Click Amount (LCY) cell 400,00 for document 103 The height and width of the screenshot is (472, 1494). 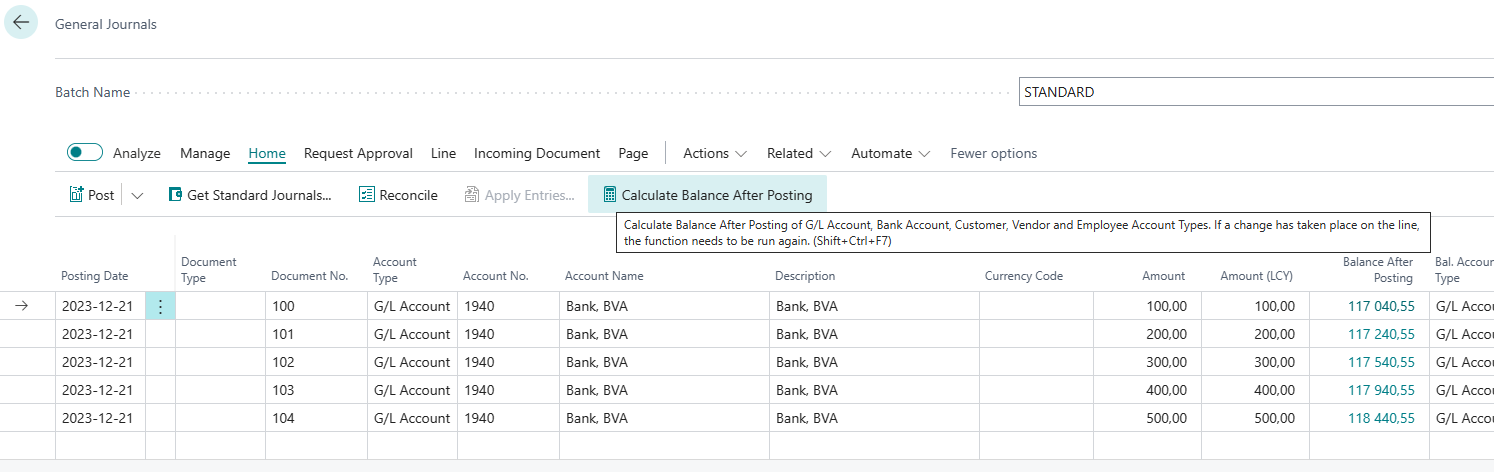click(x=1255, y=390)
